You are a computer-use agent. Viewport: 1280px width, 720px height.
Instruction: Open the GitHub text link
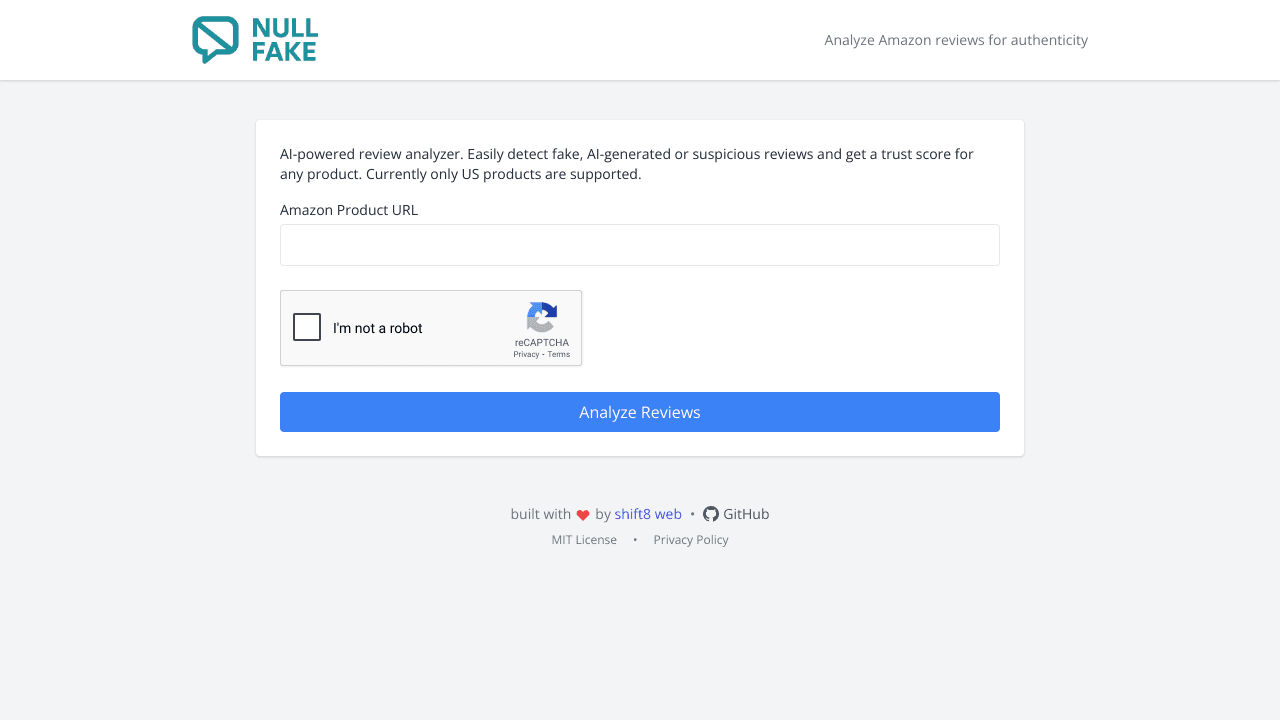[x=746, y=514]
